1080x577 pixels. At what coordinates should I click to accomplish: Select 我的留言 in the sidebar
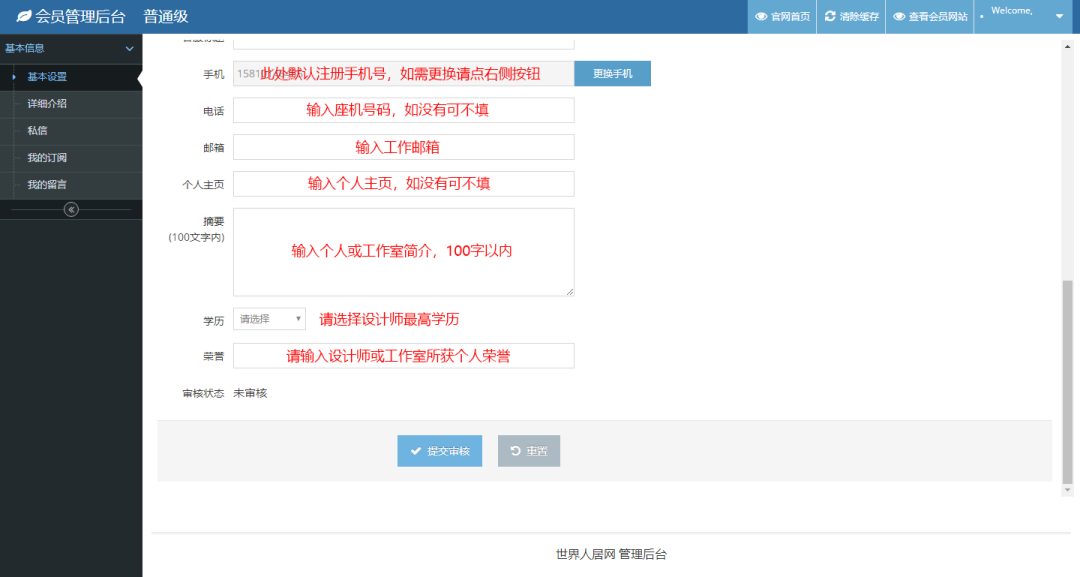point(47,183)
